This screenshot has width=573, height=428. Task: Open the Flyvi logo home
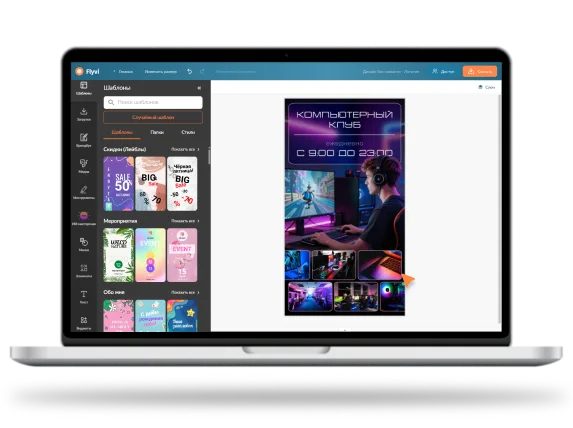pyautogui.click(x=87, y=72)
